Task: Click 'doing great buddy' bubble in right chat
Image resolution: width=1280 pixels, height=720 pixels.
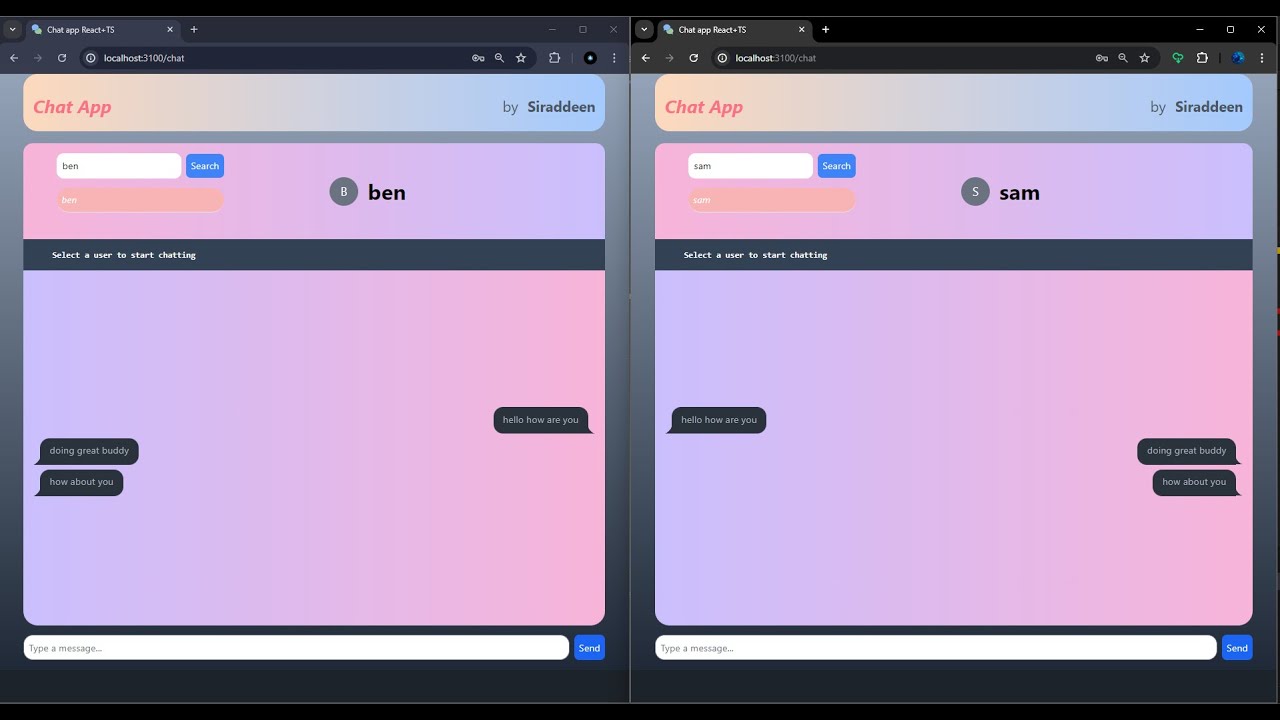Action: 1187,451
